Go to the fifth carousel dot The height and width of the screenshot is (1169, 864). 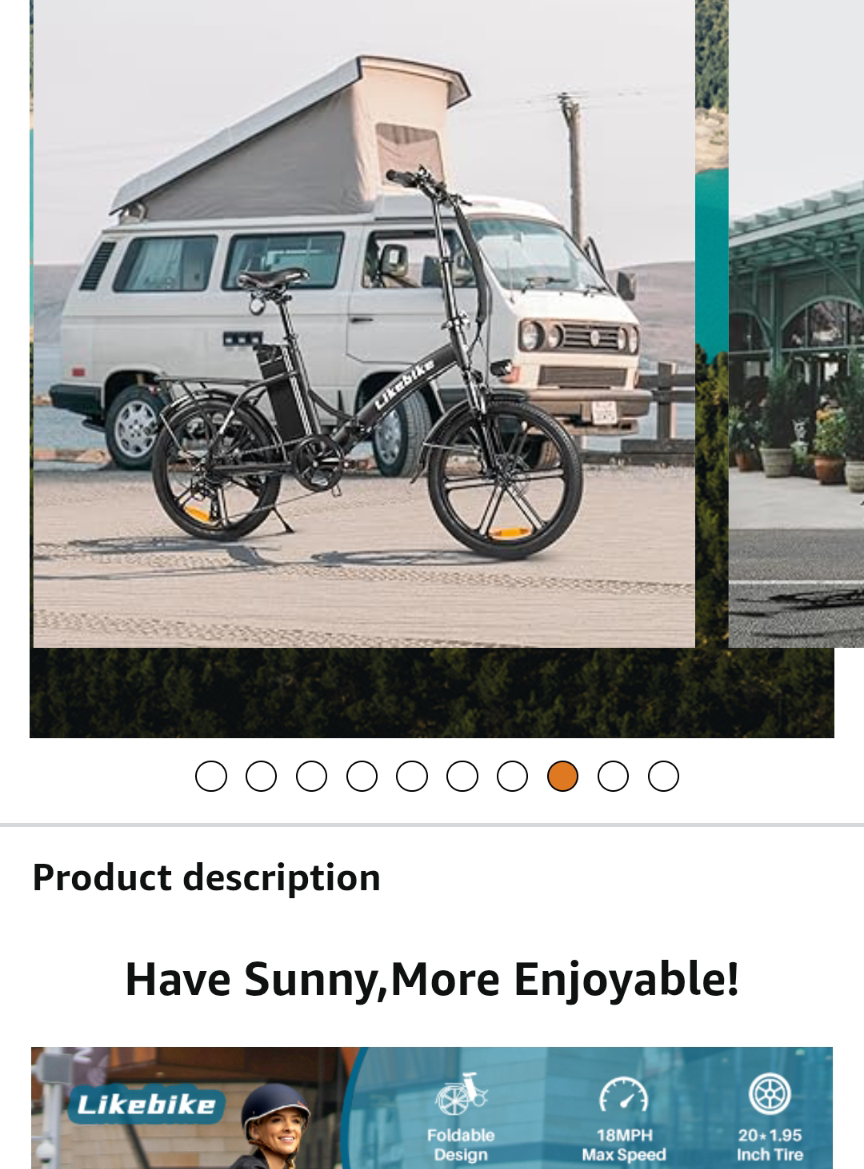tap(411, 776)
